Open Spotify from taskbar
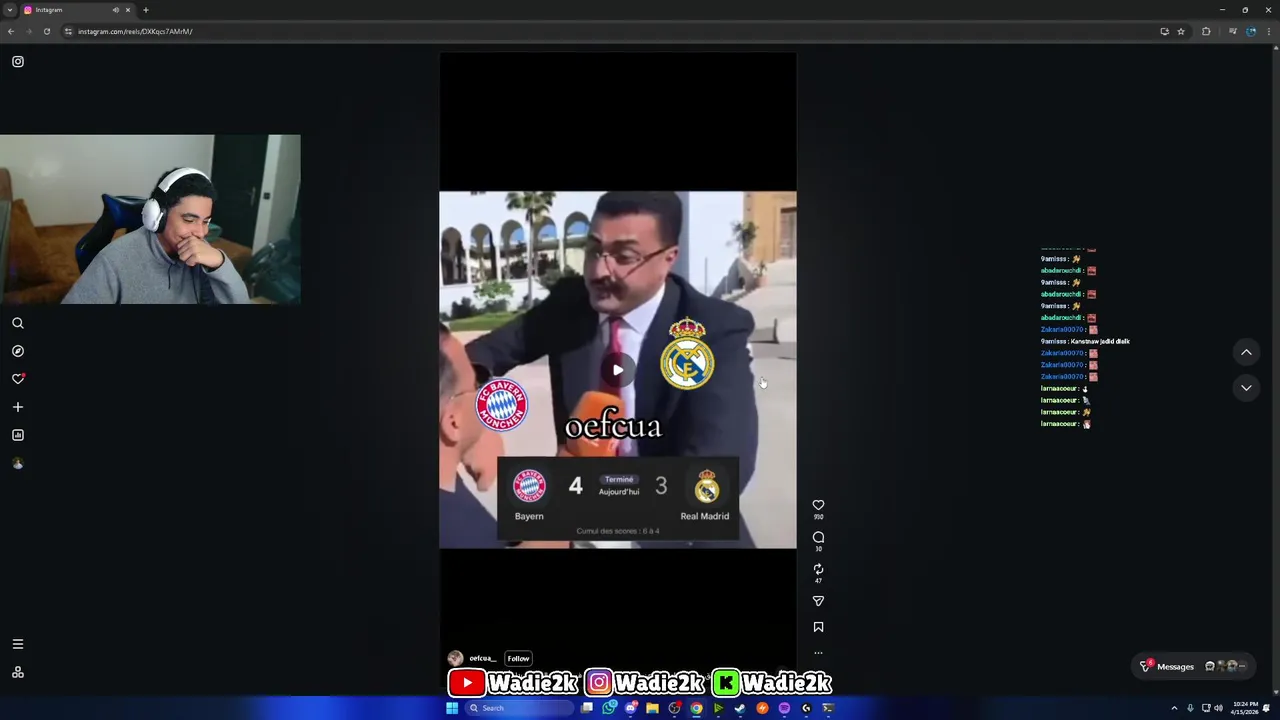Screen dimensions: 1280x720 pos(784,708)
